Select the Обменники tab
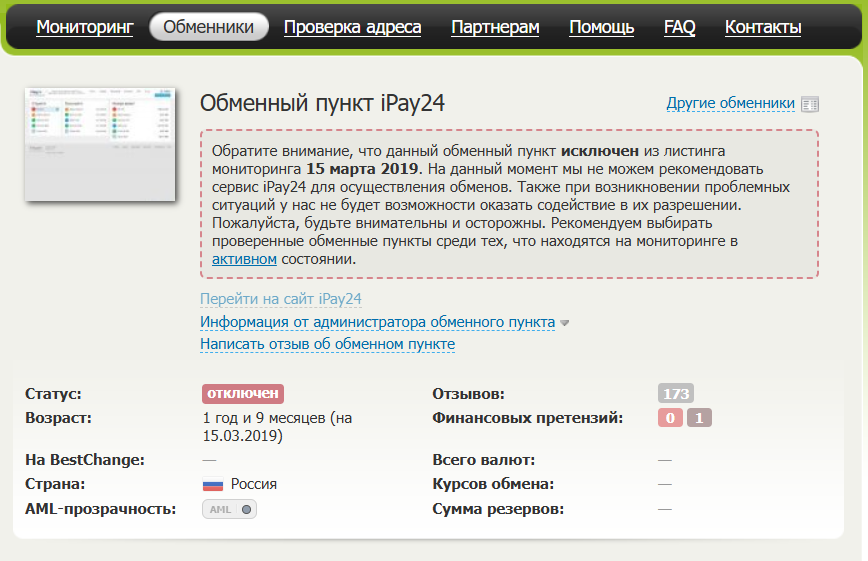Screen dimensions: 868x561 point(209,27)
